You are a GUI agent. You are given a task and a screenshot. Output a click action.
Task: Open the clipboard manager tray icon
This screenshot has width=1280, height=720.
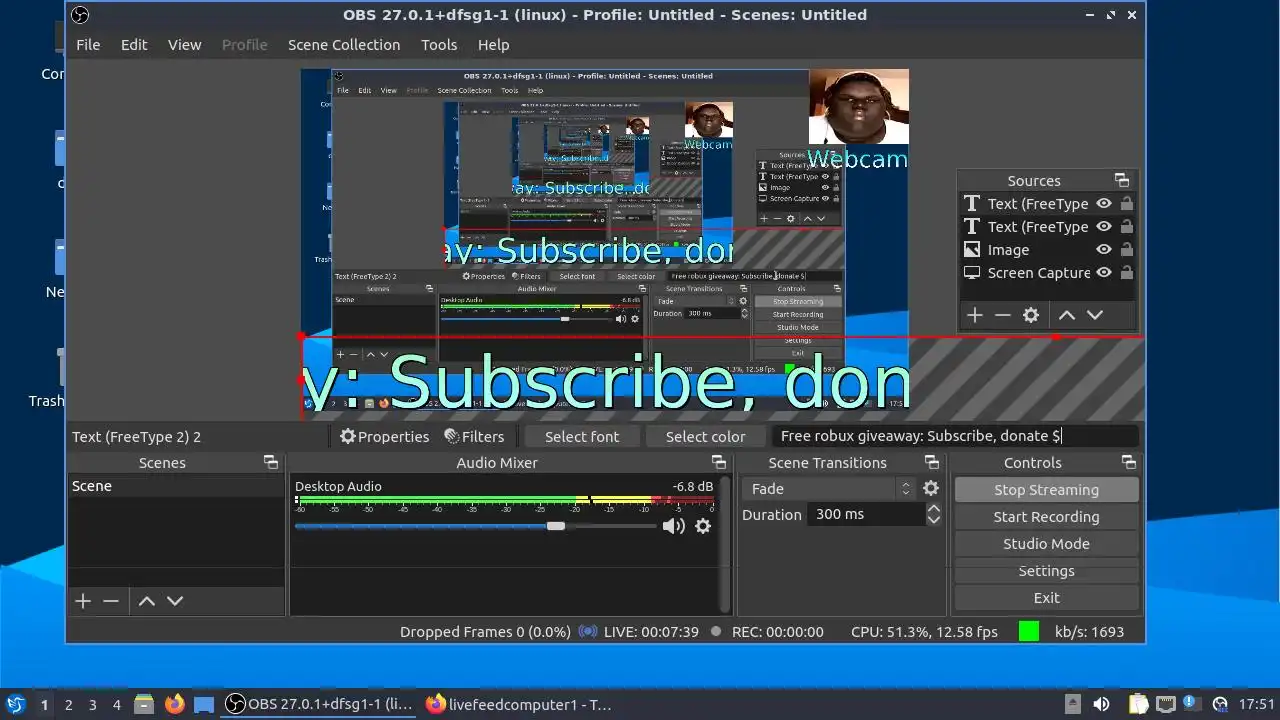[x=1139, y=704]
